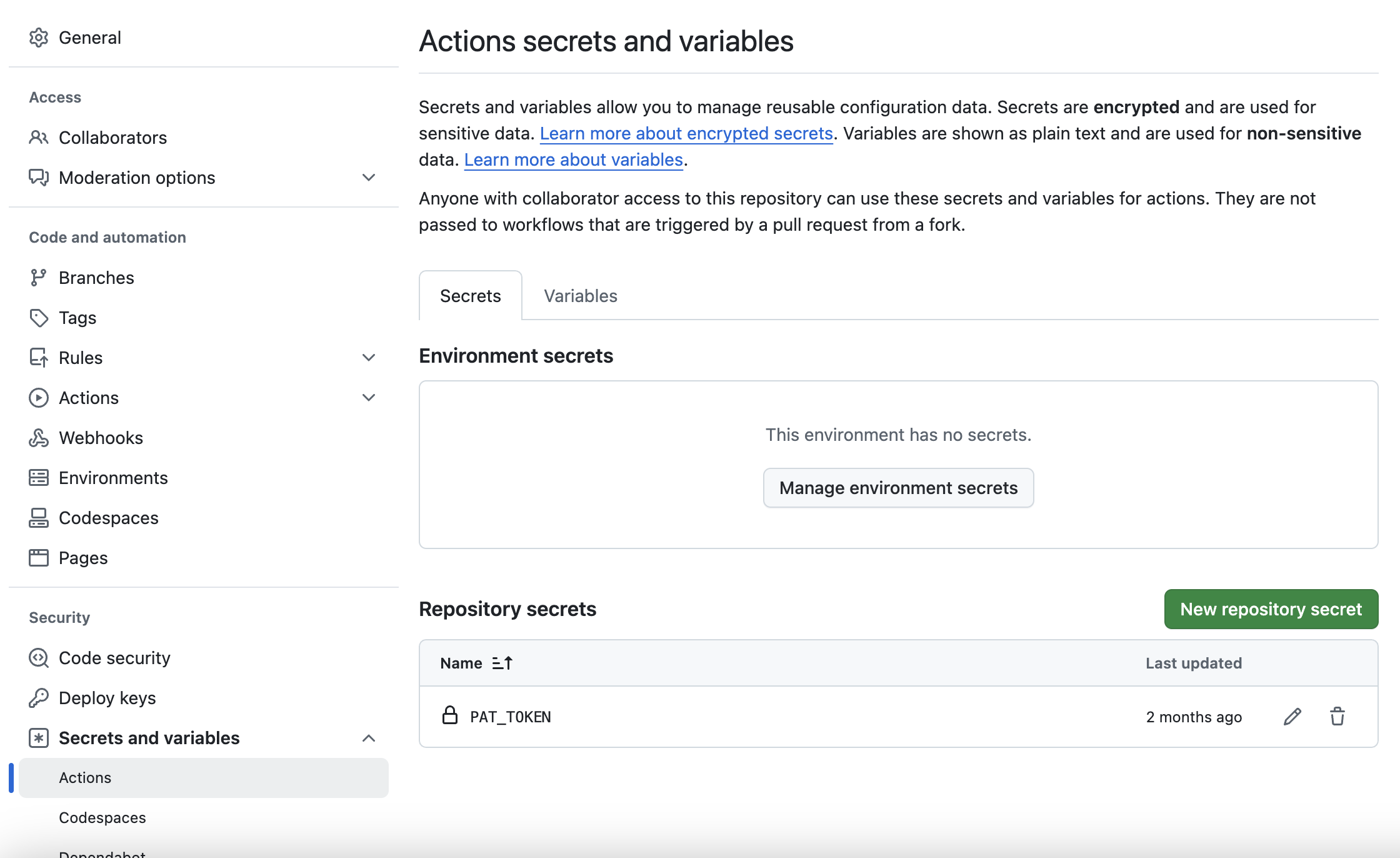Click the Deploy keys key icon
Screen dimensions: 1400x858
39,698
